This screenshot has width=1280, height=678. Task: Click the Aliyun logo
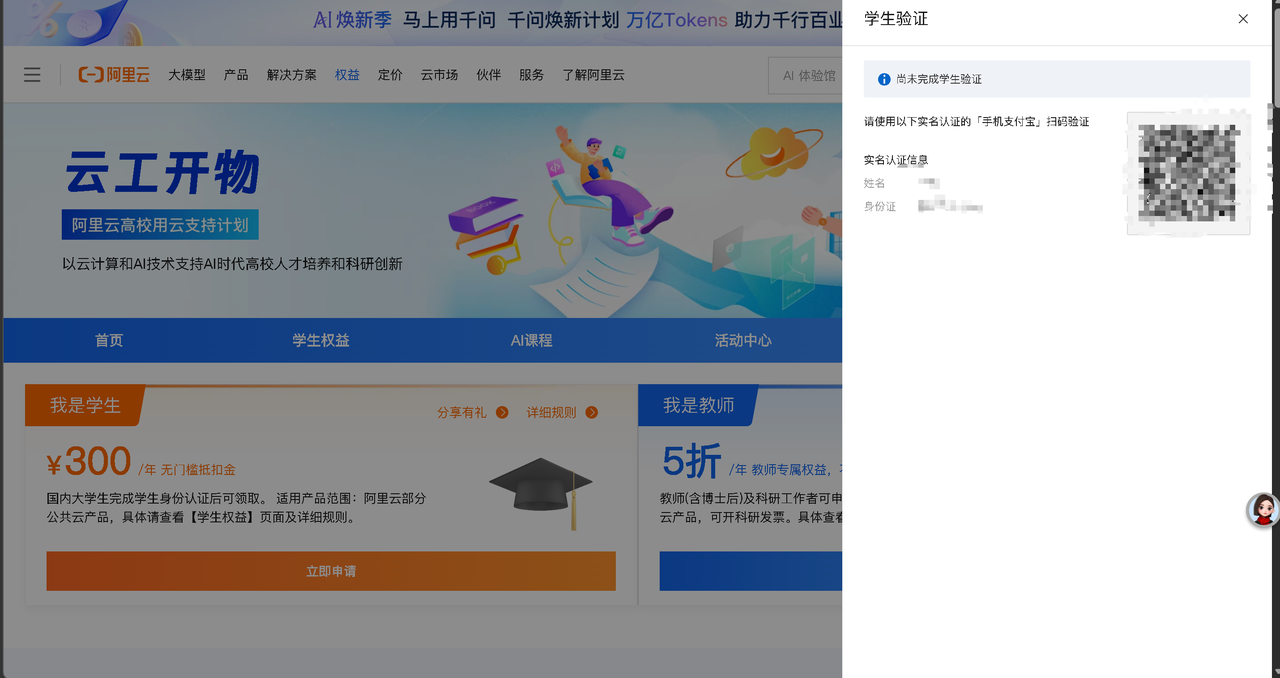pyautogui.click(x=114, y=75)
